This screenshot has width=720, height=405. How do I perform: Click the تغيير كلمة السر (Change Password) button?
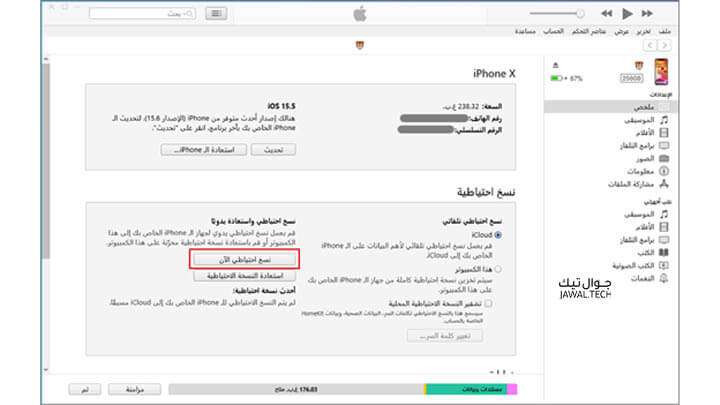point(444,336)
